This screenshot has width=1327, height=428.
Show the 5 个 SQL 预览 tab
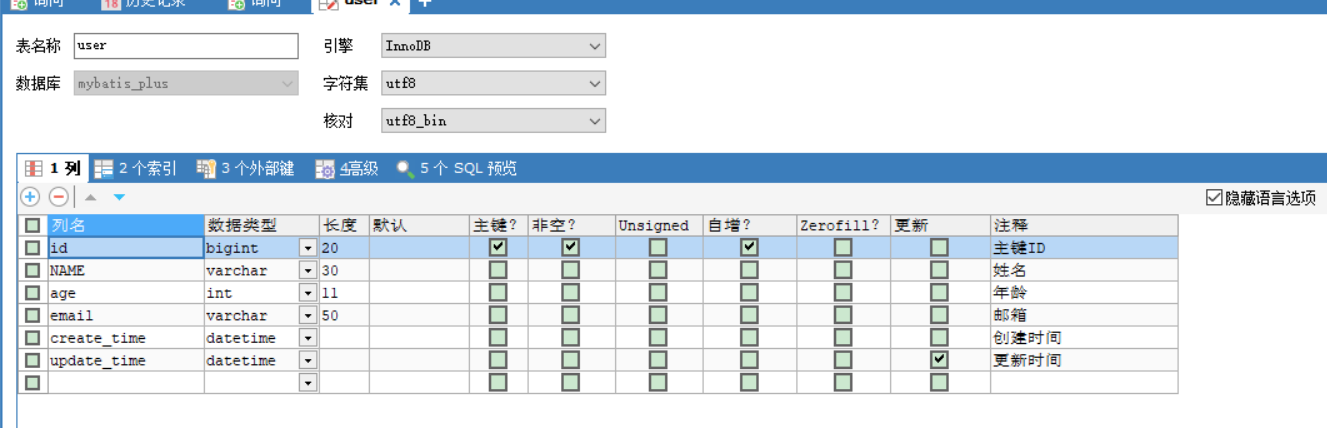click(x=457, y=169)
